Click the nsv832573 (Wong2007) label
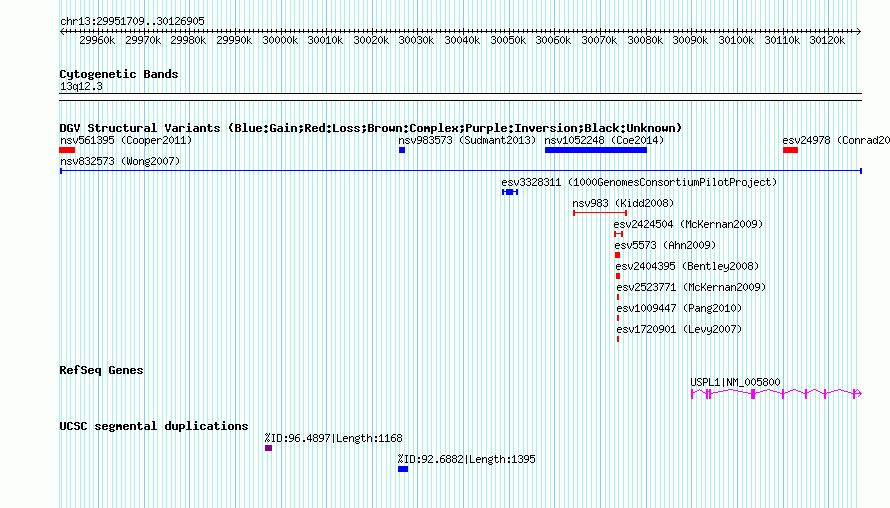 pyautogui.click(x=120, y=161)
